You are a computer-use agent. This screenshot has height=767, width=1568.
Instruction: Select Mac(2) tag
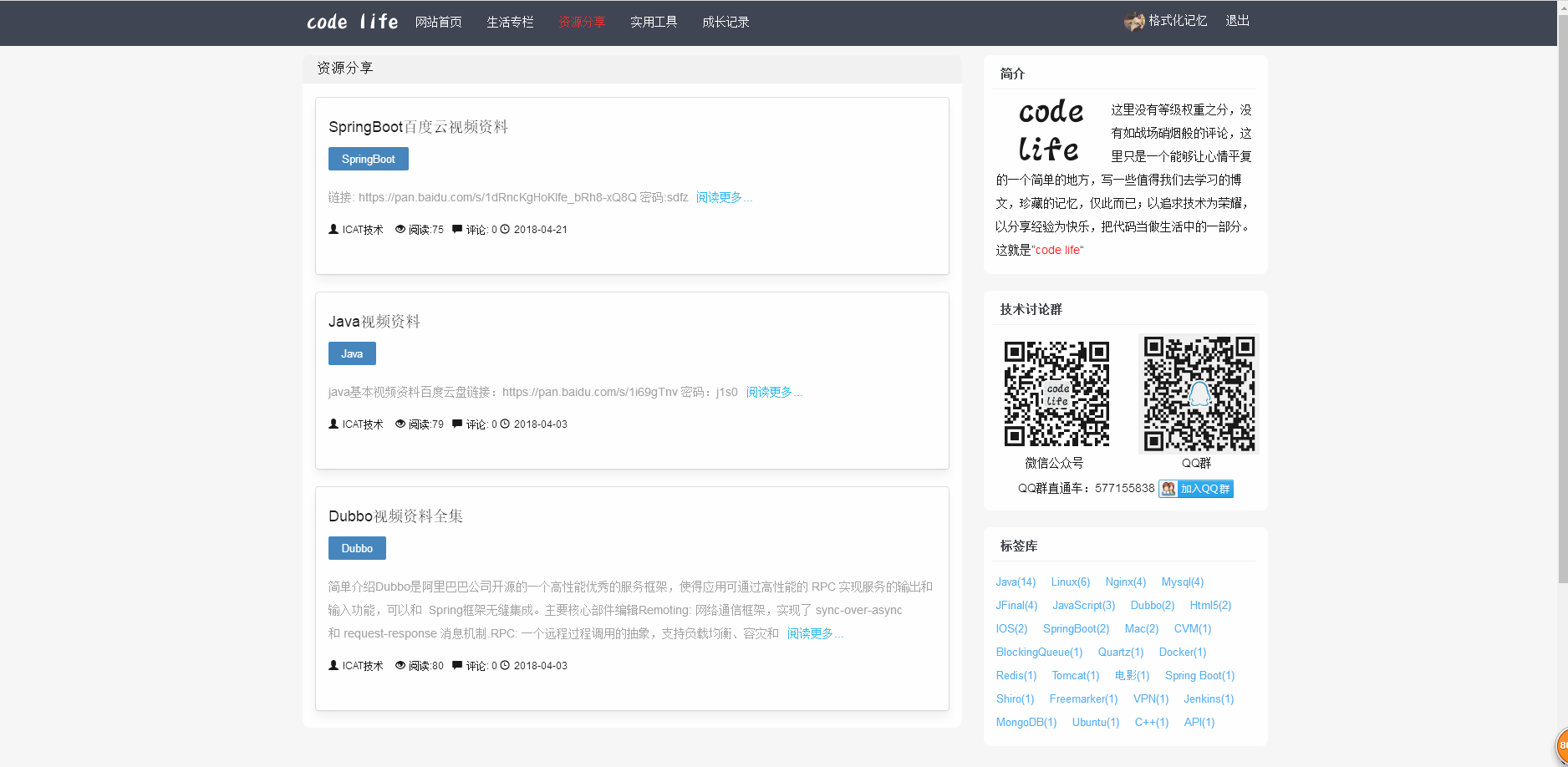tap(1142, 628)
